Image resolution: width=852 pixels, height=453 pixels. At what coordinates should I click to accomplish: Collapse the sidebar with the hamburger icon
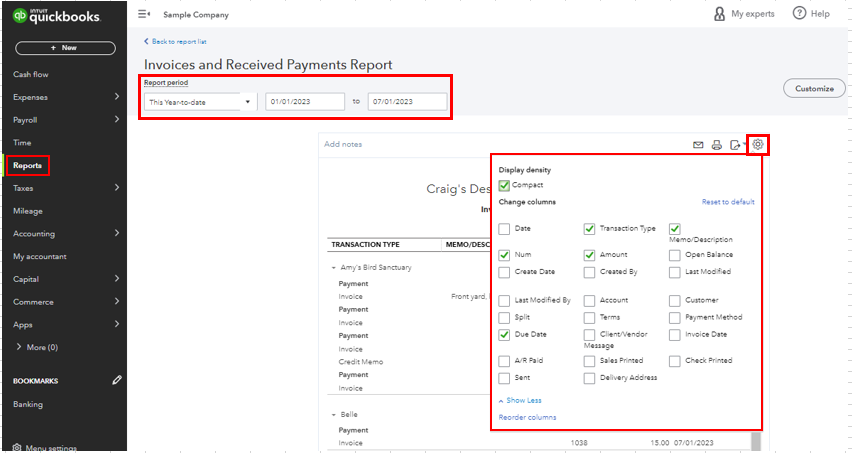144,14
